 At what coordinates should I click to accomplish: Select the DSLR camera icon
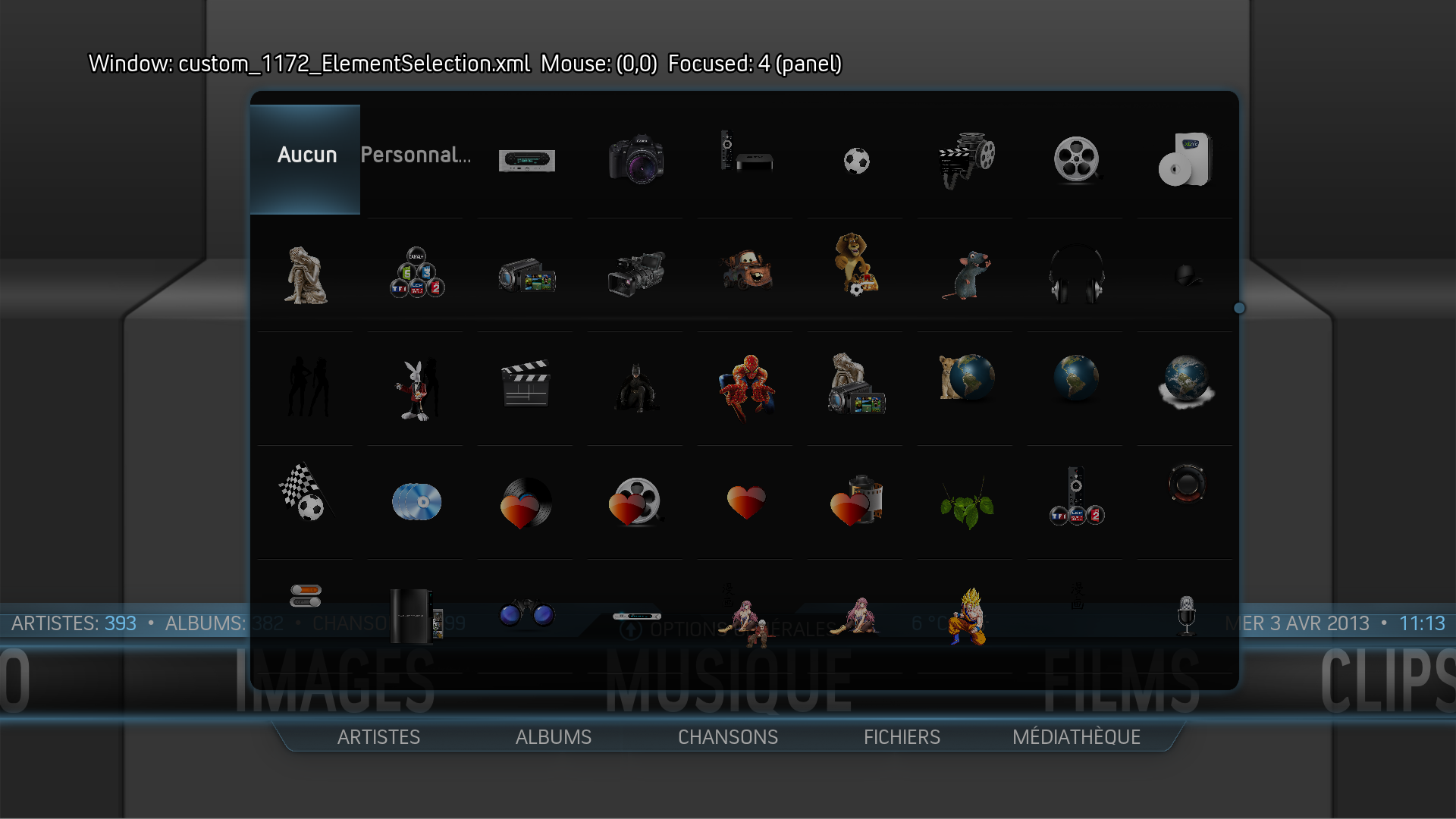(x=636, y=159)
